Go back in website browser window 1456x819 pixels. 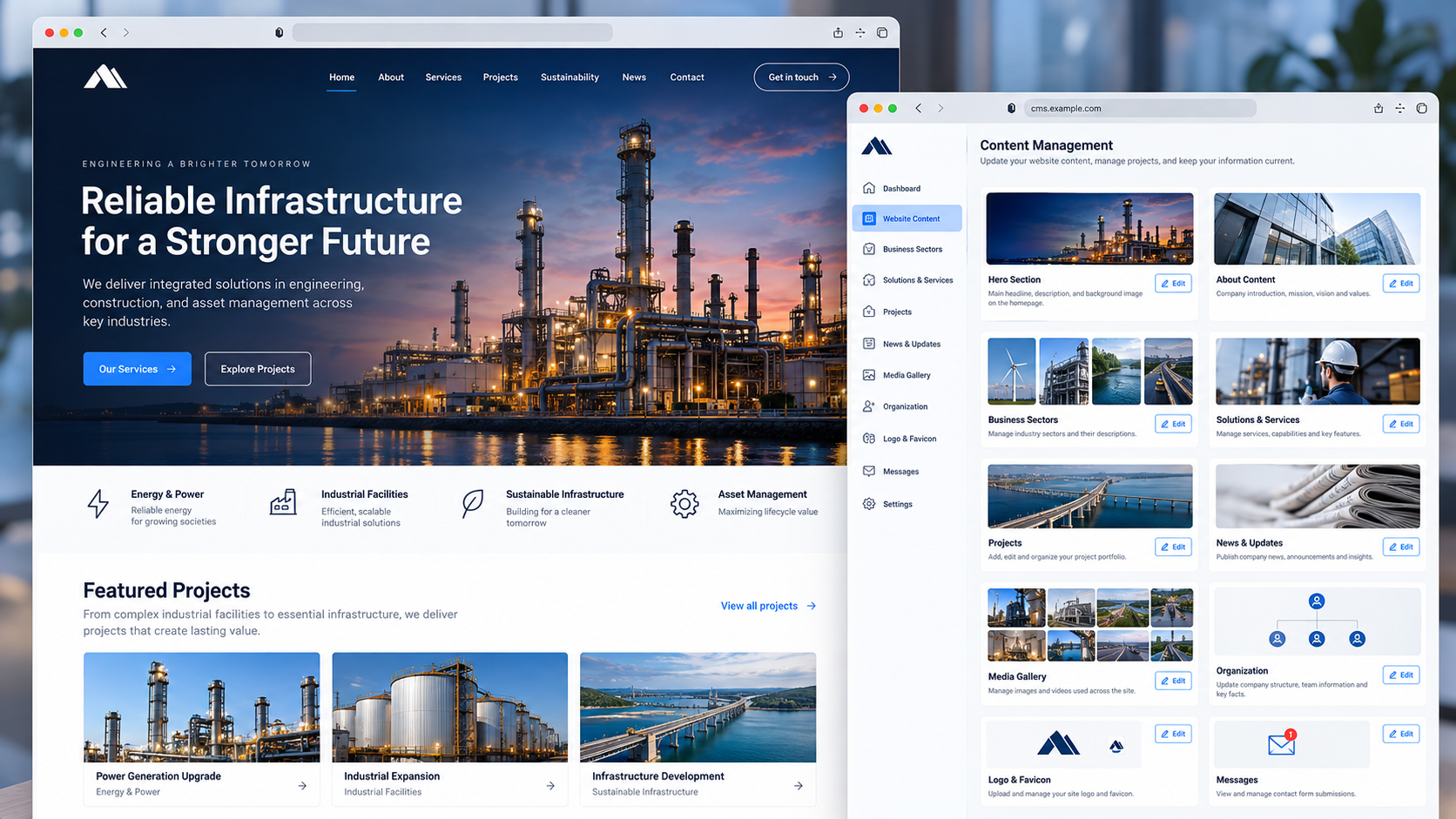point(104,32)
